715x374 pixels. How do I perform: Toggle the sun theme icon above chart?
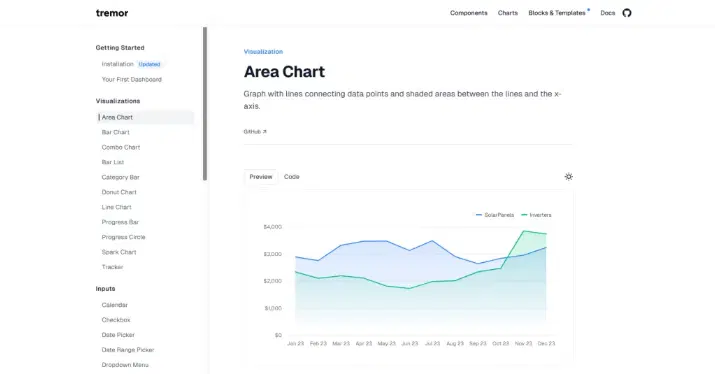568,177
